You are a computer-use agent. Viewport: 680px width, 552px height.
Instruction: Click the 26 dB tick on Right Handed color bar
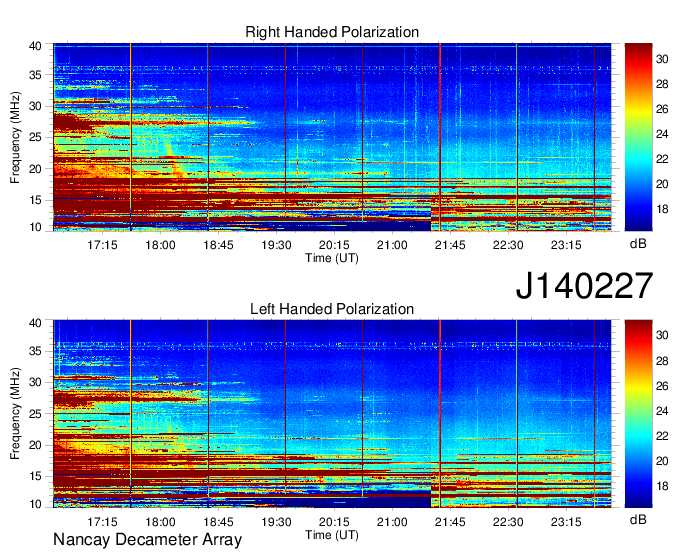click(x=662, y=109)
